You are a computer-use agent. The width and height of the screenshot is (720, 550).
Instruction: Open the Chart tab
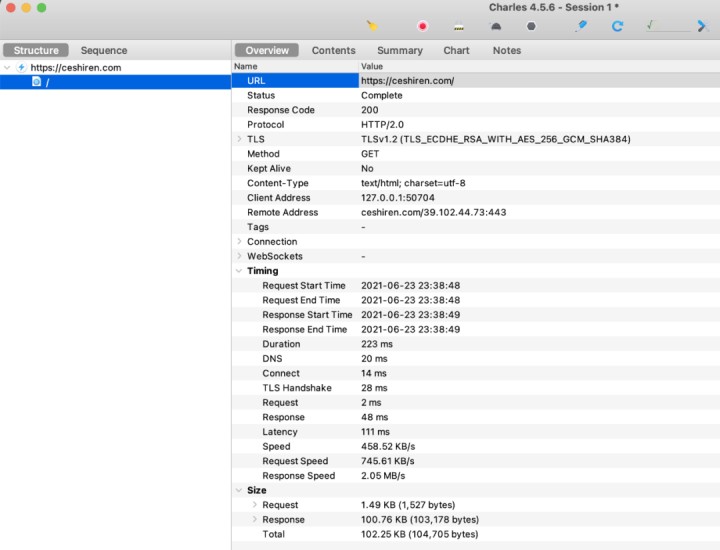coord(456,51)
